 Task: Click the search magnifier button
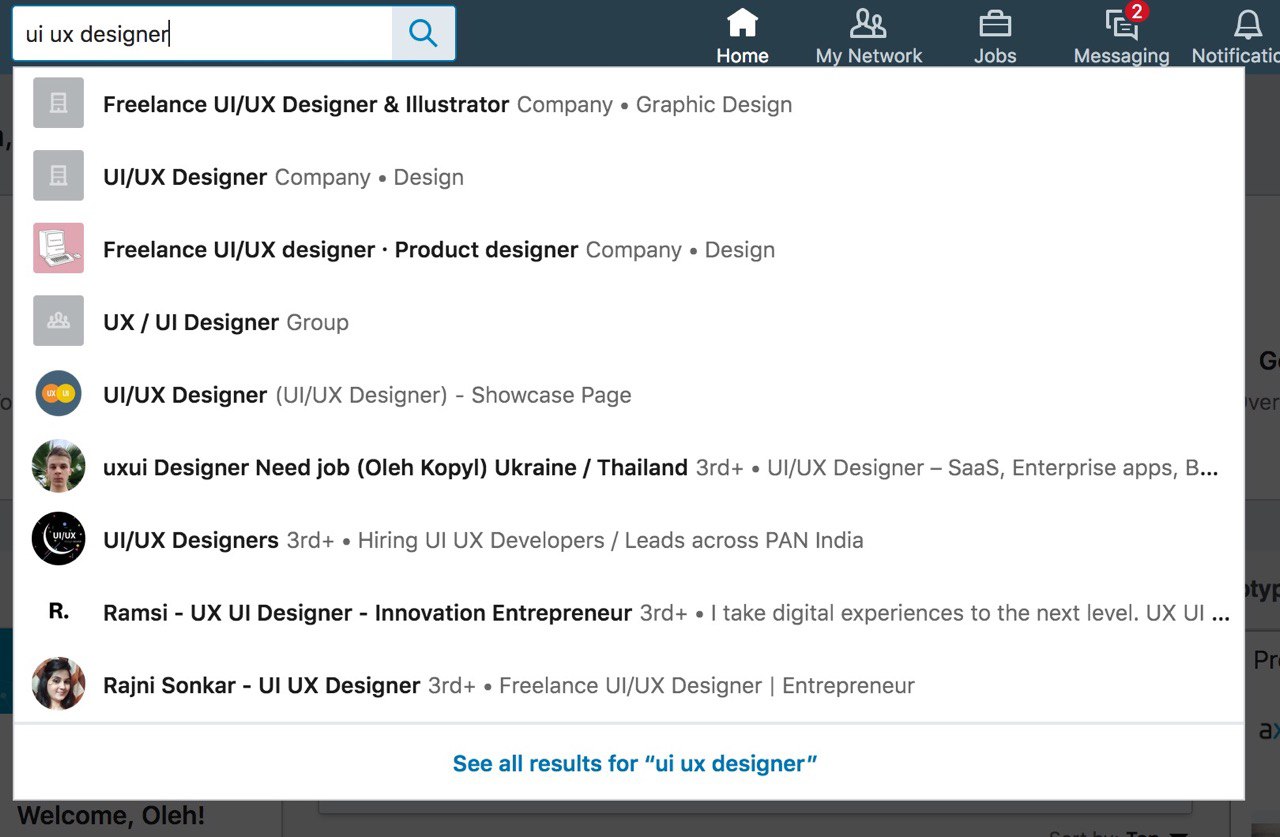pos(423,34)
